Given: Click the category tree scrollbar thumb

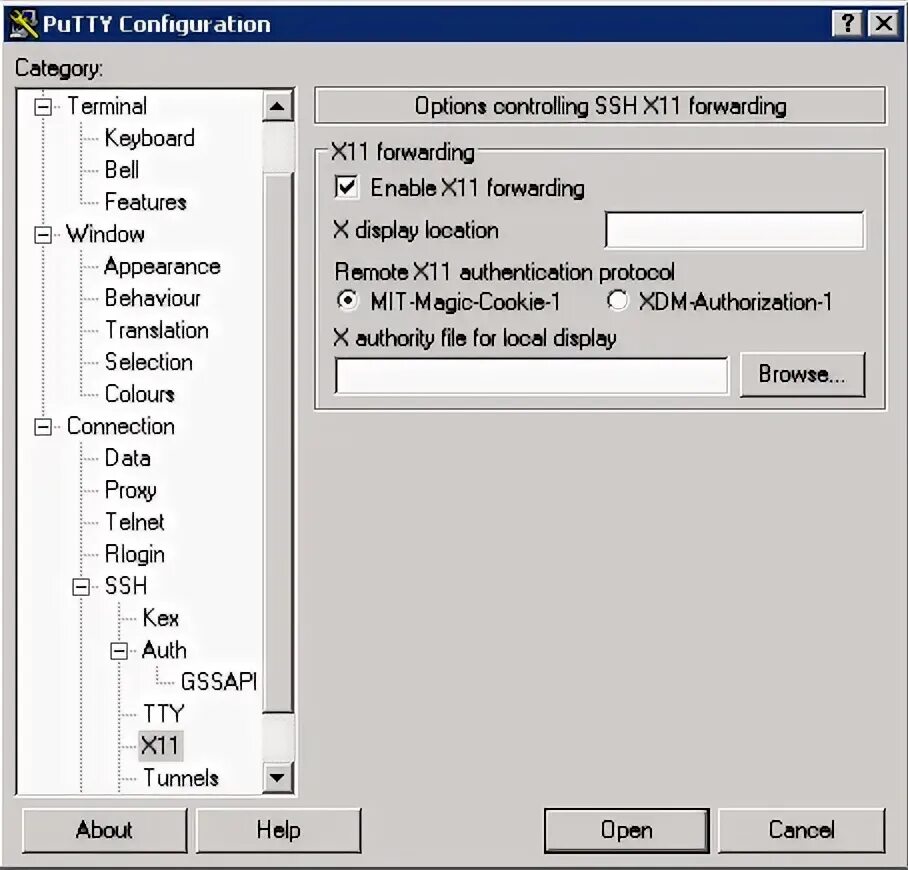Looking at the screenshot, I should [x=277, y=441].
